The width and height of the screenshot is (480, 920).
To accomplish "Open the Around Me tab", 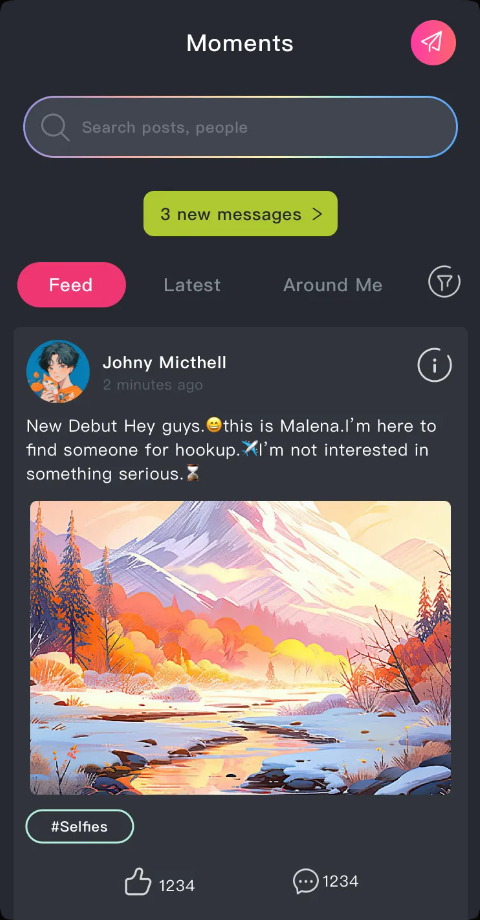I will point(333,285).
